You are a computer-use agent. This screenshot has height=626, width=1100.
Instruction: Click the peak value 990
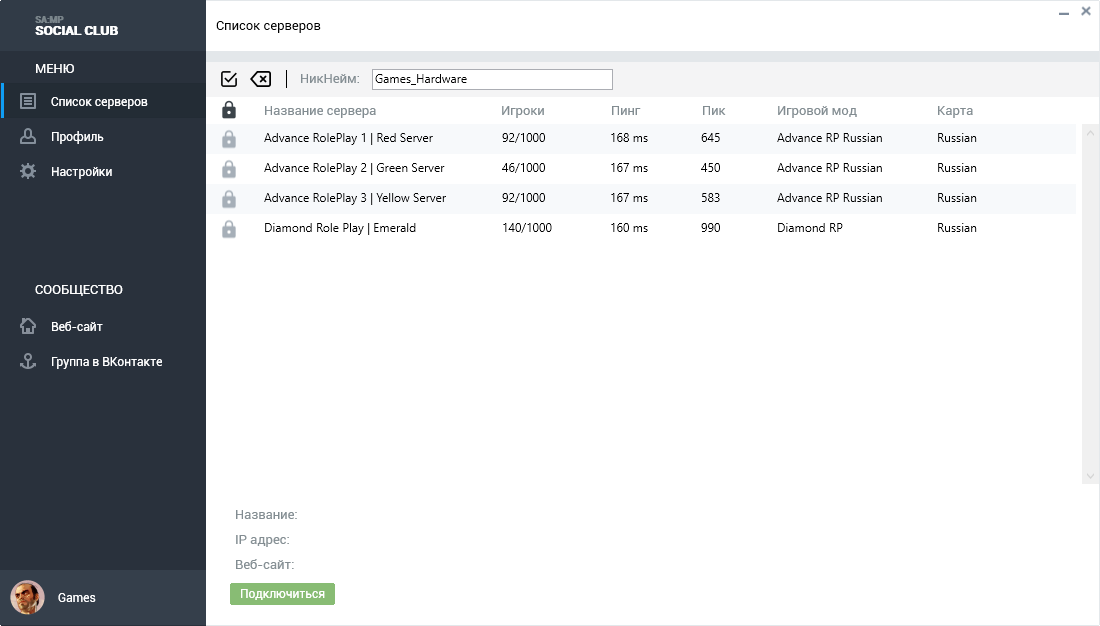pyautogui.click(x=711, y=228)
